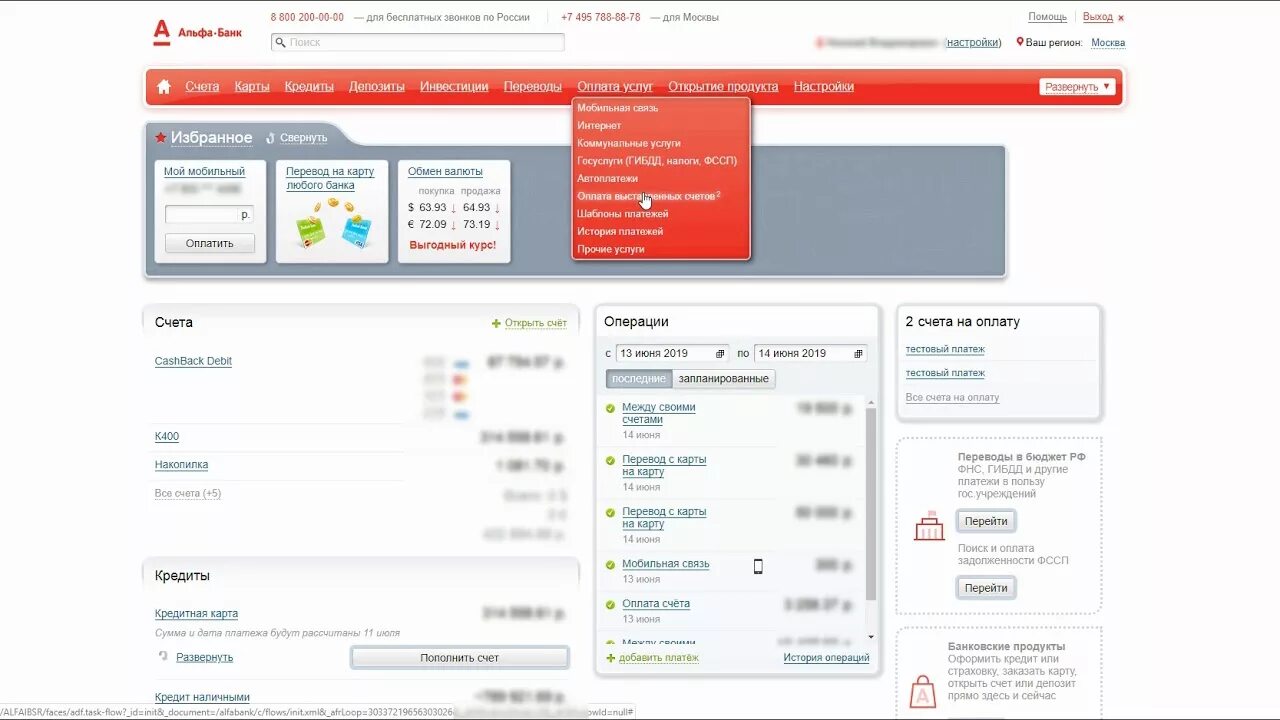Viewport: 1280px width, 720px height.
Task: Choose Интернет from the dropdown menu
Action: point(599,126)
